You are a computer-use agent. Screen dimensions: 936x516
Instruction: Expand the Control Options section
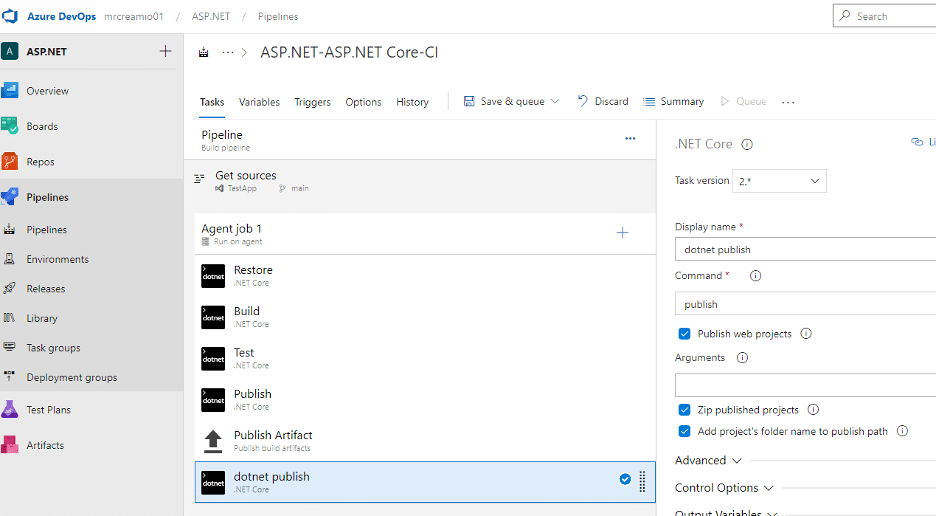[x=724, y=487]
